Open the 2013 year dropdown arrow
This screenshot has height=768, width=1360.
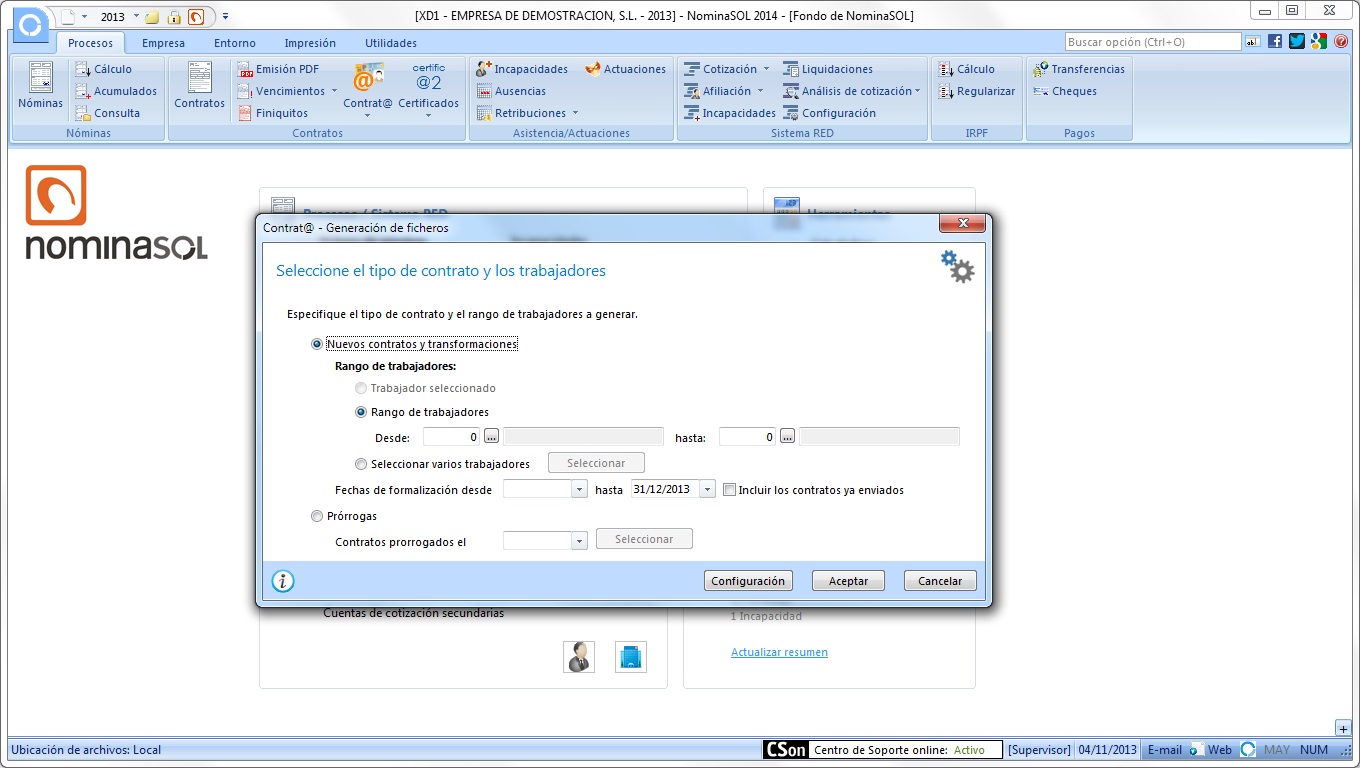pos(136,17)
